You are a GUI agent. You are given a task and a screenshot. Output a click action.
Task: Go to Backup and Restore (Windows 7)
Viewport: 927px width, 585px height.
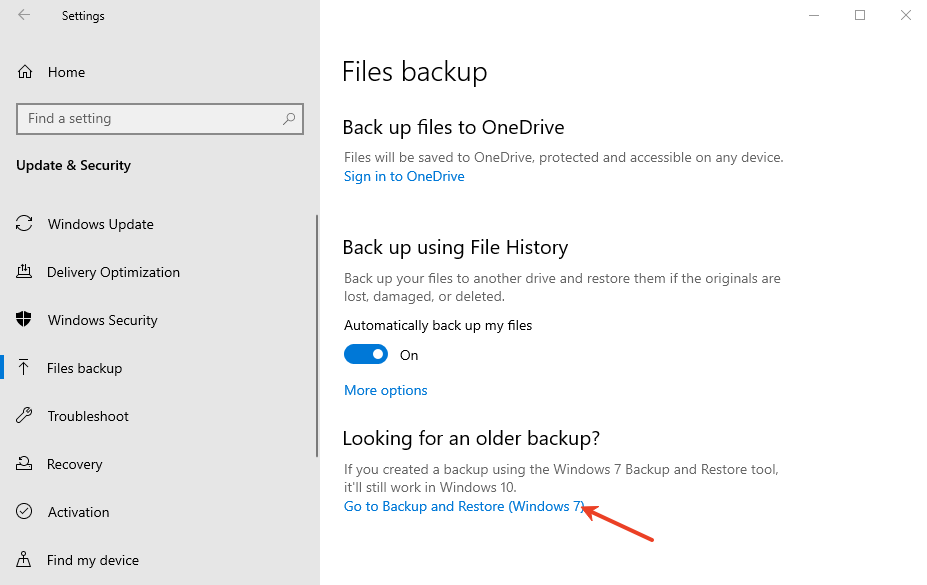tap(463, 506)
